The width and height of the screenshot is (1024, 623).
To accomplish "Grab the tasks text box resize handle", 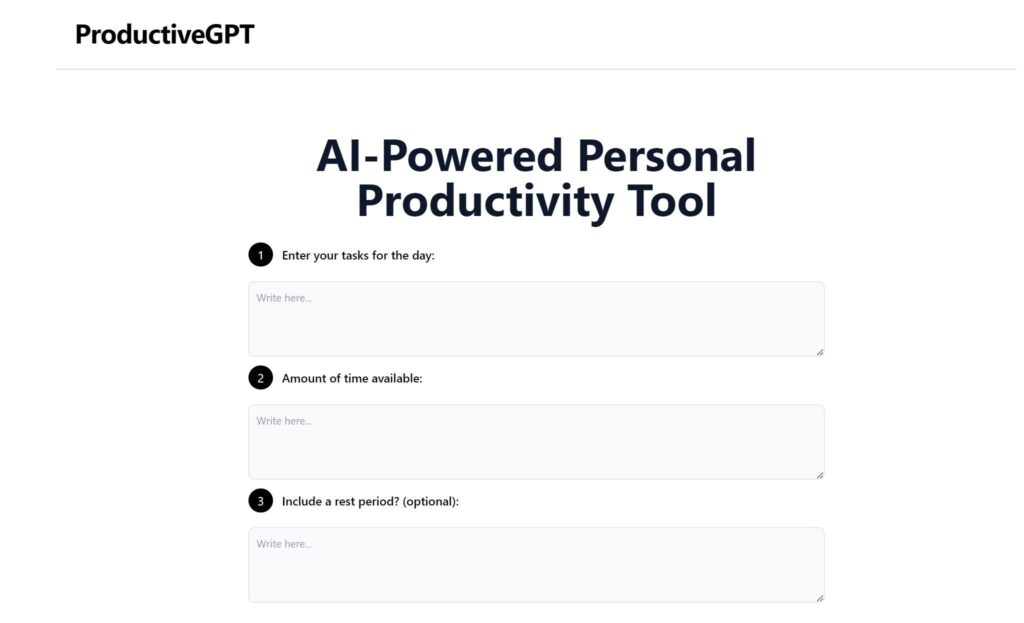I will coord(819,351).
